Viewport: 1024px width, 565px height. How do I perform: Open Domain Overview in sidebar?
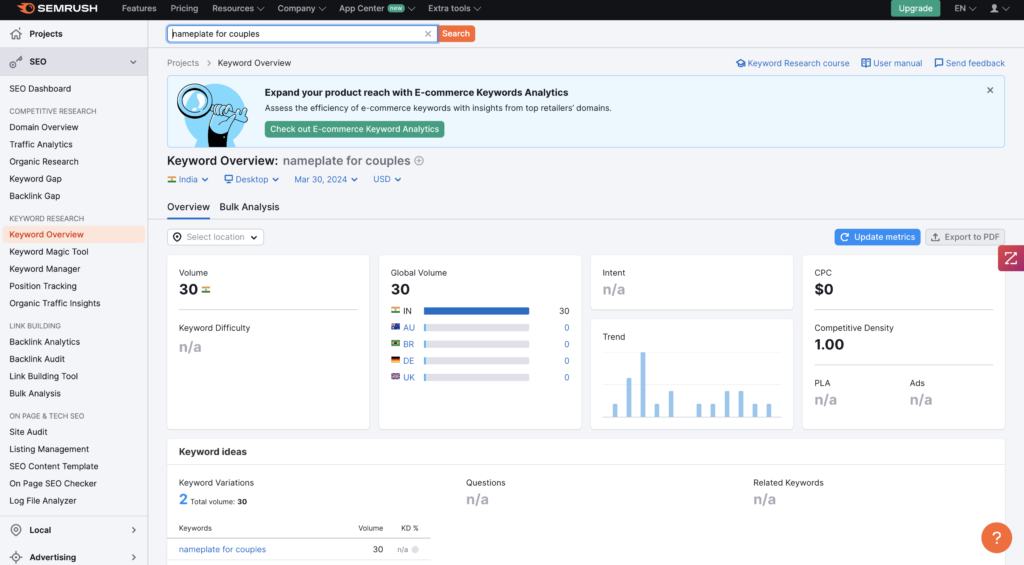point(44,127)
